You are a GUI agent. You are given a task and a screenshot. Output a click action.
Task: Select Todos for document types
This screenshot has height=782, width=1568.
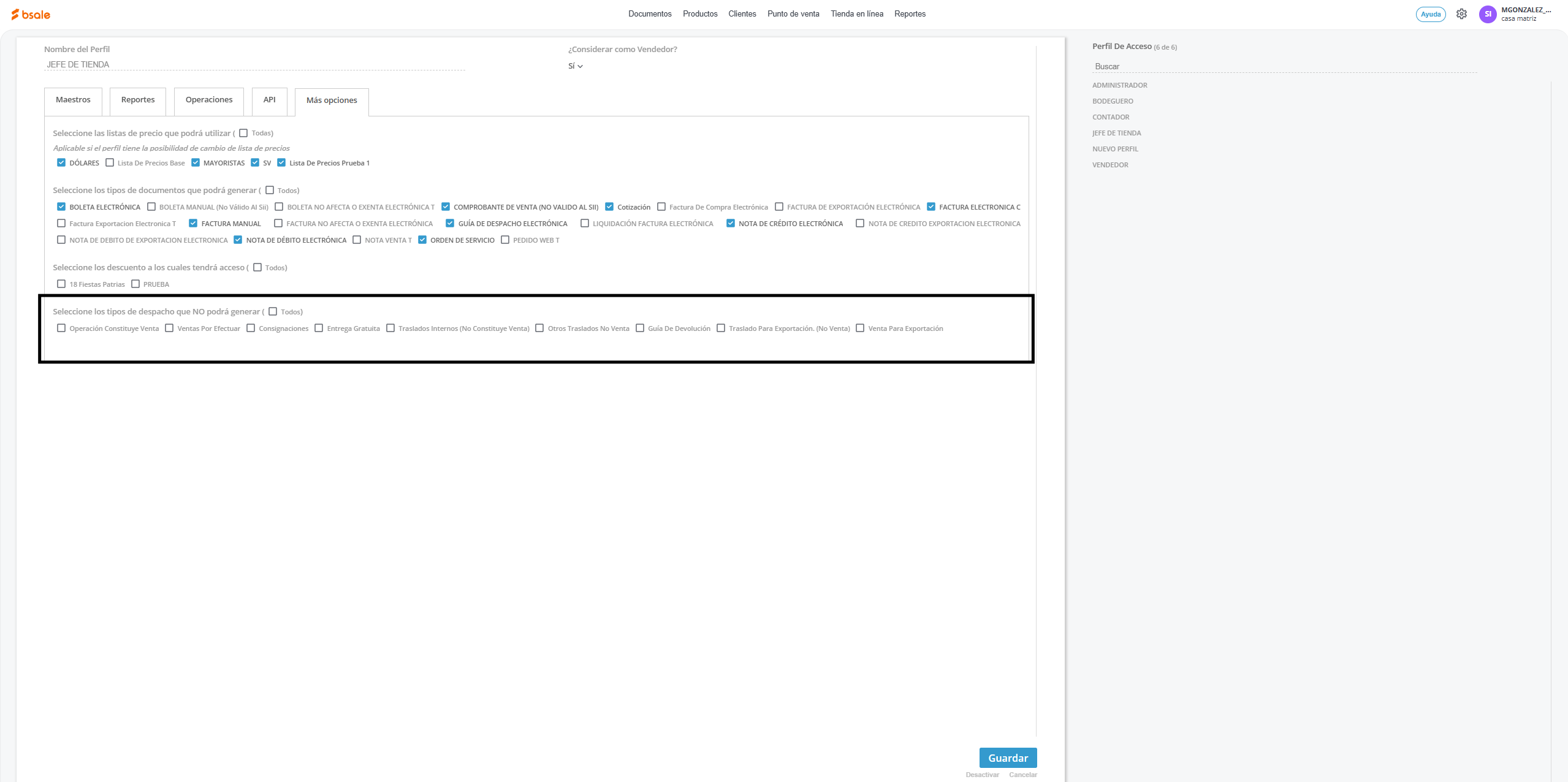pos(270,190)
